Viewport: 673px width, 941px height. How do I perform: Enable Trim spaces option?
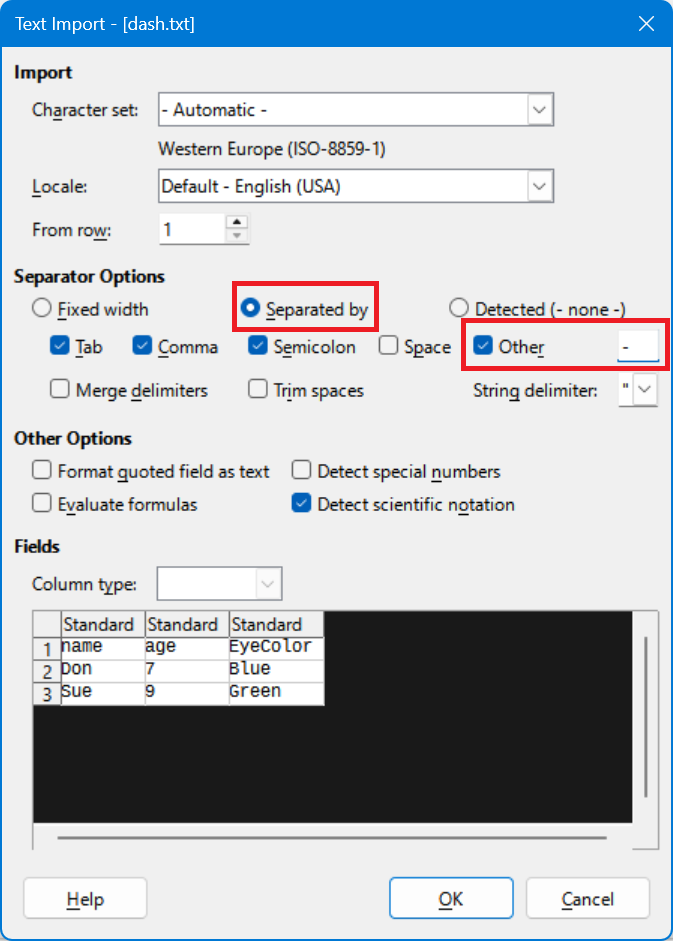coord(258,390)
